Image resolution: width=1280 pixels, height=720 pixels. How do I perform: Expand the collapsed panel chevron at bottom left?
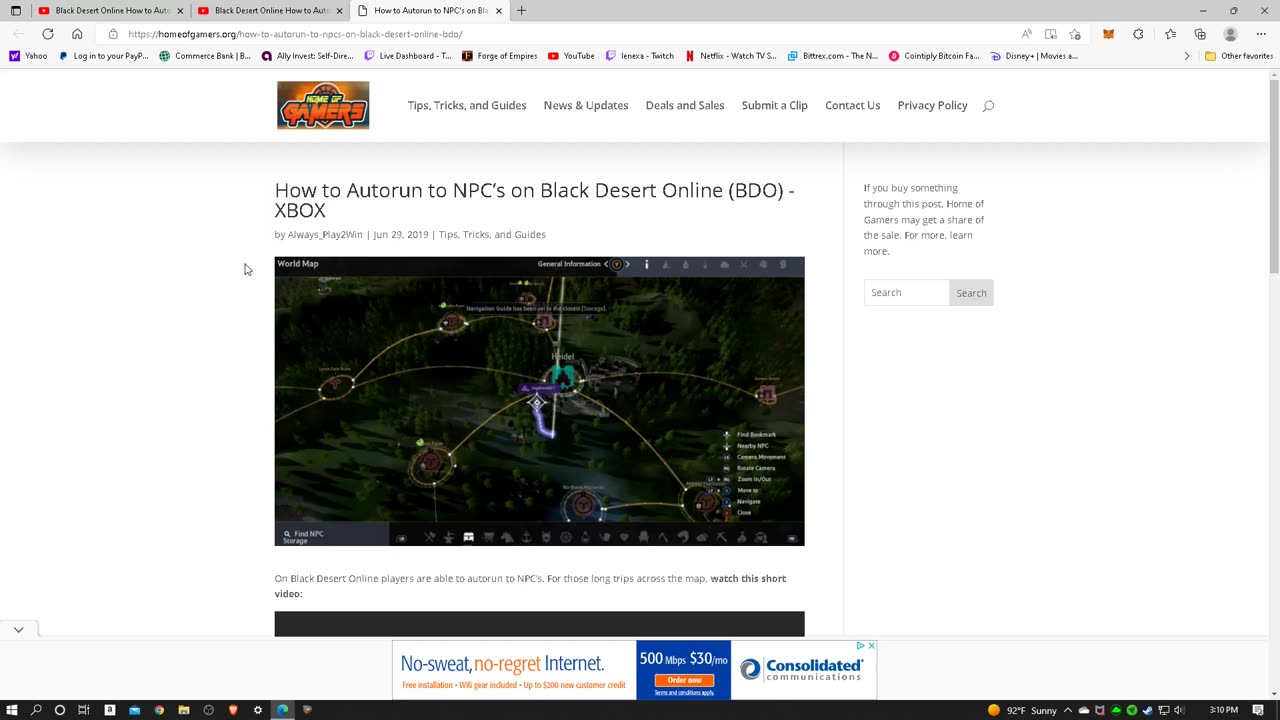point(18,630)
